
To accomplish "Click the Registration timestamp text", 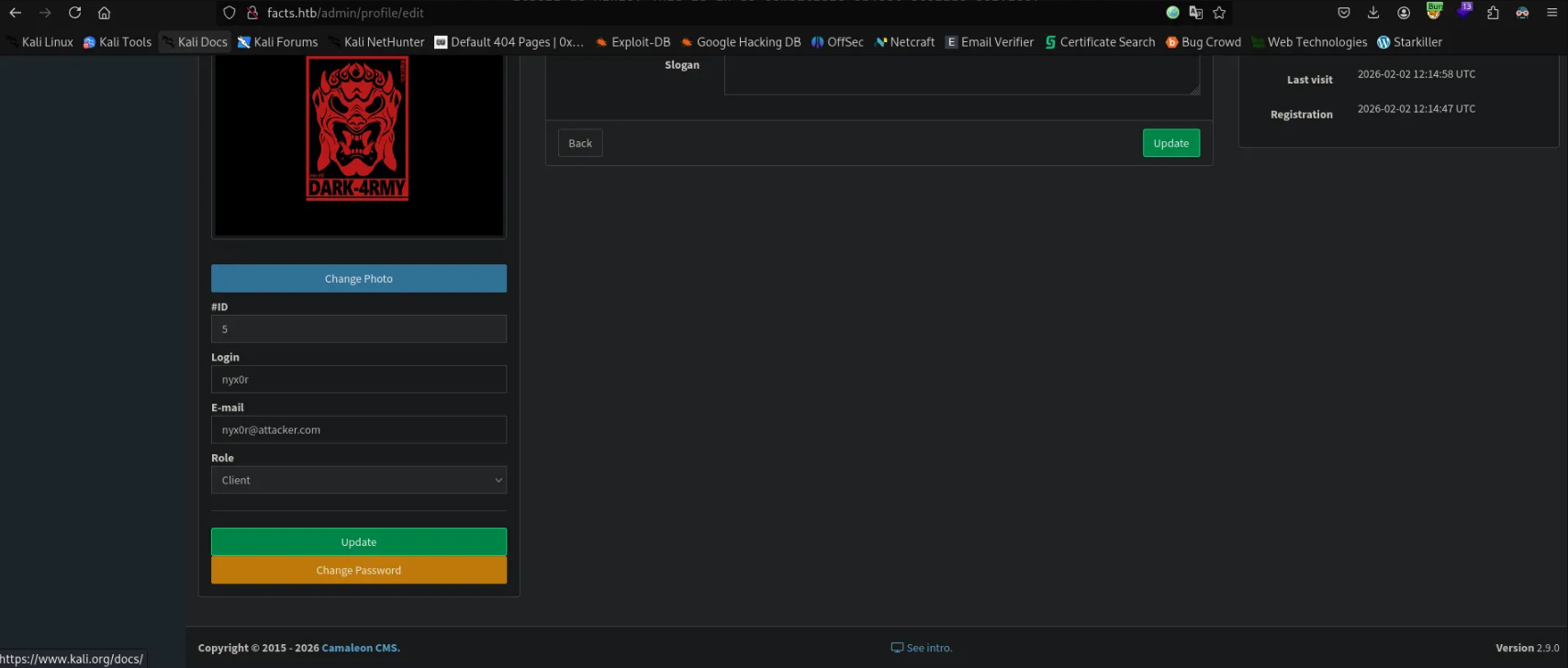I will click(1417, 109).
